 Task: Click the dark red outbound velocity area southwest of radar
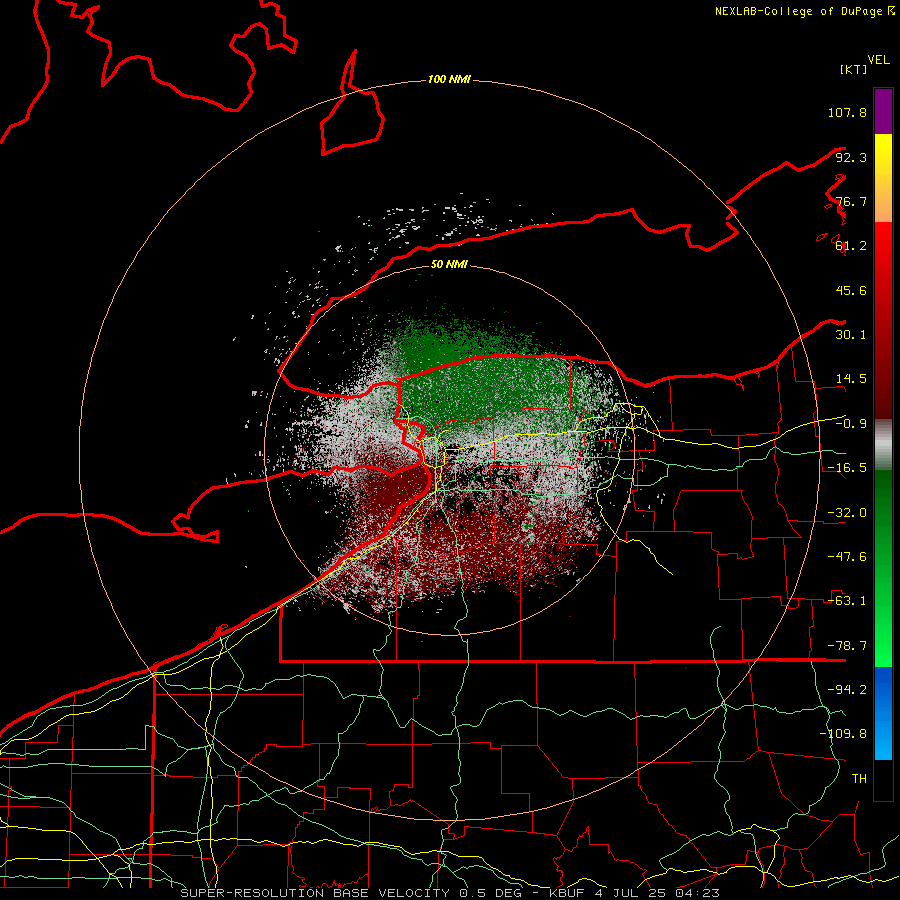[393, 488]
